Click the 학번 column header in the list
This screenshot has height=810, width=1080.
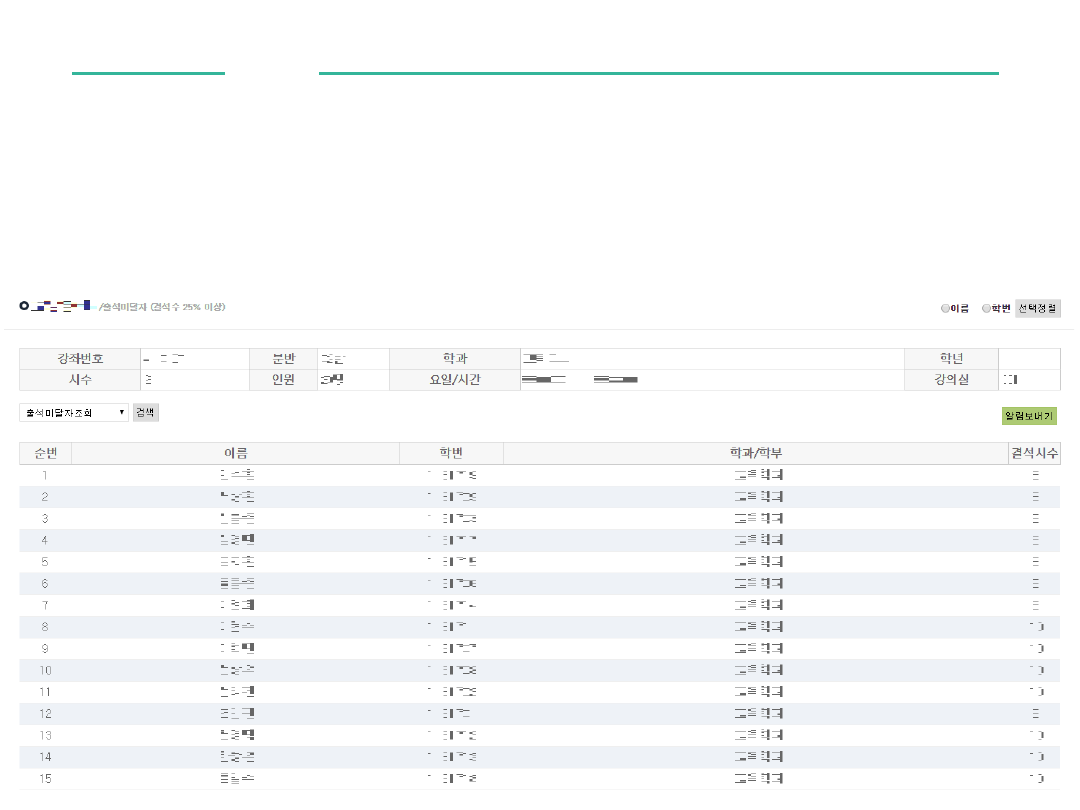(x=451, y=453)
